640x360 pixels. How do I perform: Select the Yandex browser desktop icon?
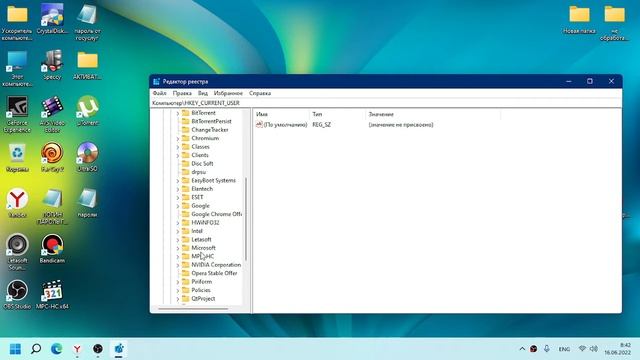click(x=17, y=203)
